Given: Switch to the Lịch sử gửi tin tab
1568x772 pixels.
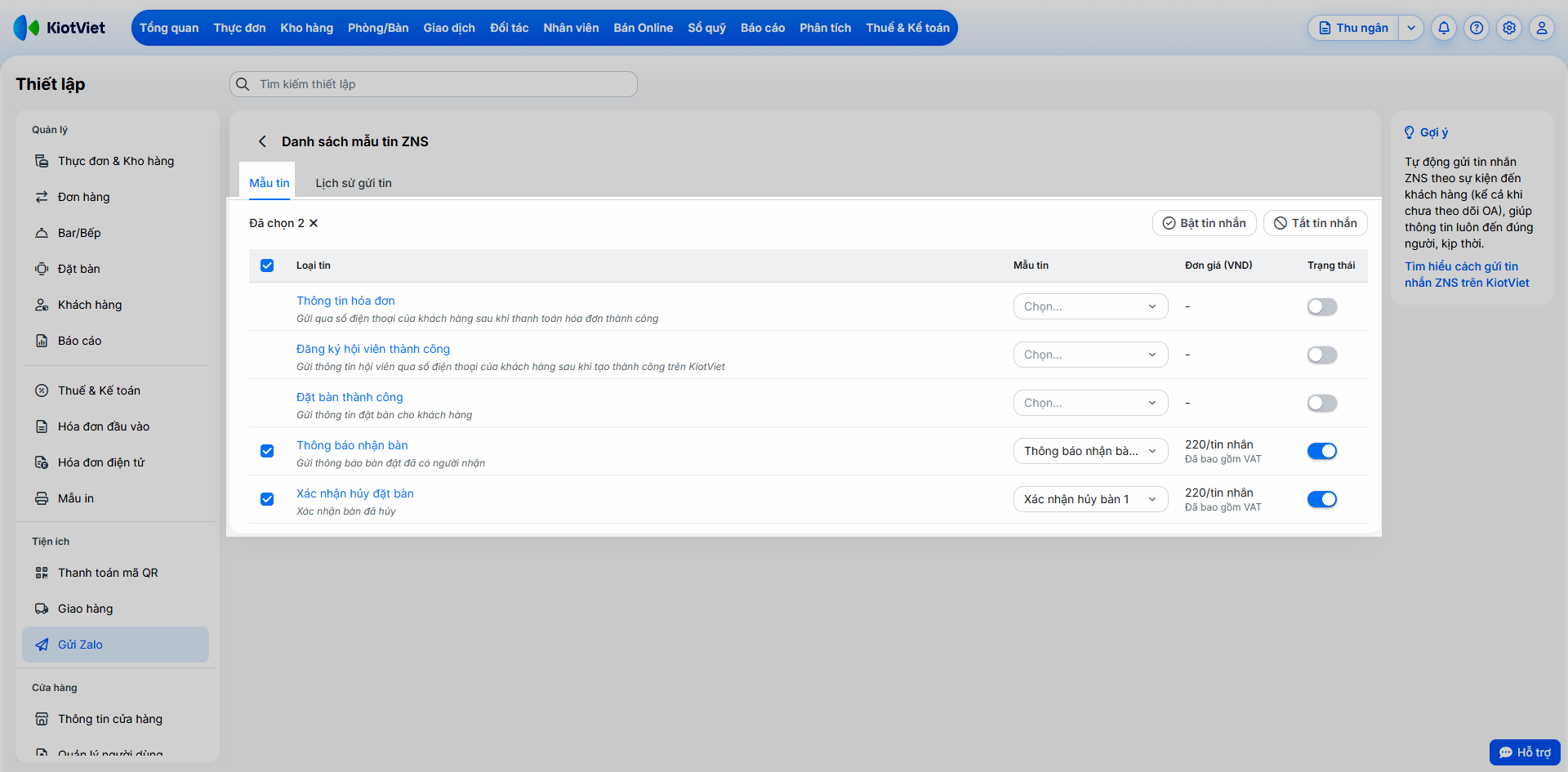Looking at the screenshot, I should [x=354, y=183].
